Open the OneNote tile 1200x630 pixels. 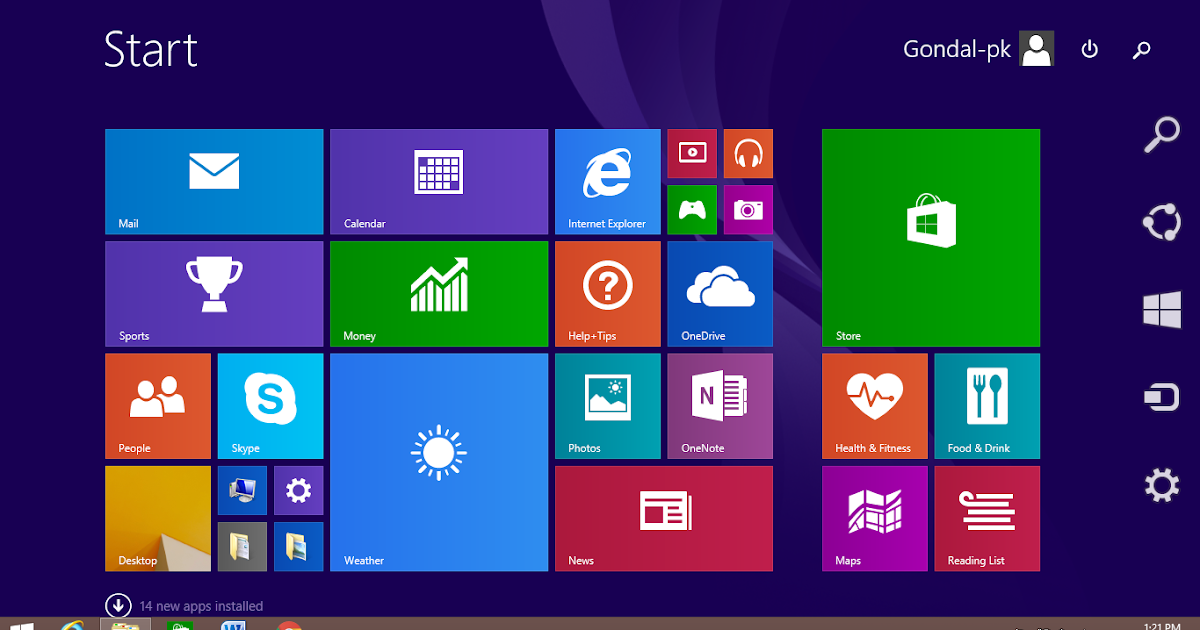pyautogui.click(x=720, y=406)
